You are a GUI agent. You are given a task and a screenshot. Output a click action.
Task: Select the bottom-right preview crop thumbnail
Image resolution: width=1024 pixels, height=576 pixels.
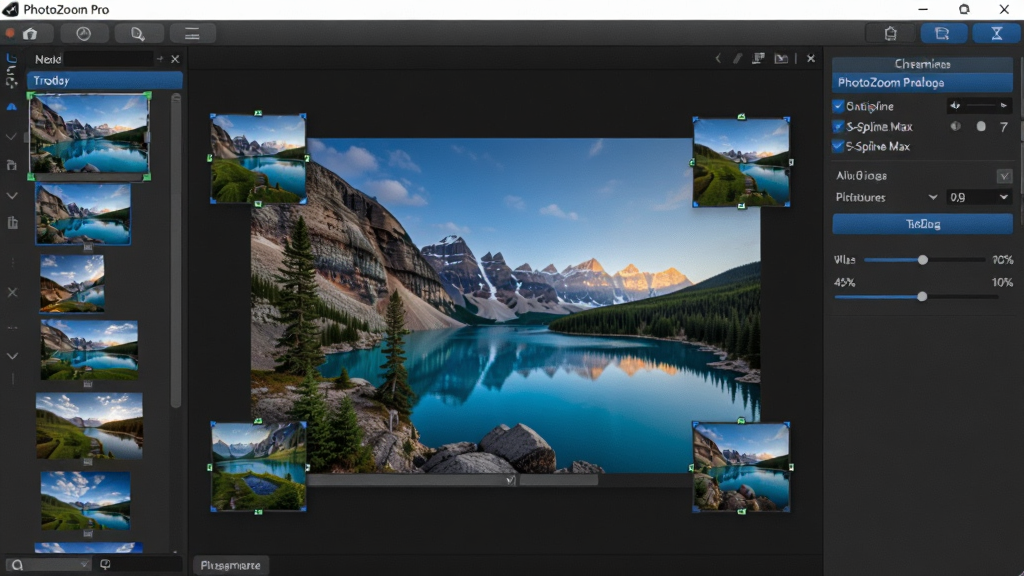click(x=741, y=467)
